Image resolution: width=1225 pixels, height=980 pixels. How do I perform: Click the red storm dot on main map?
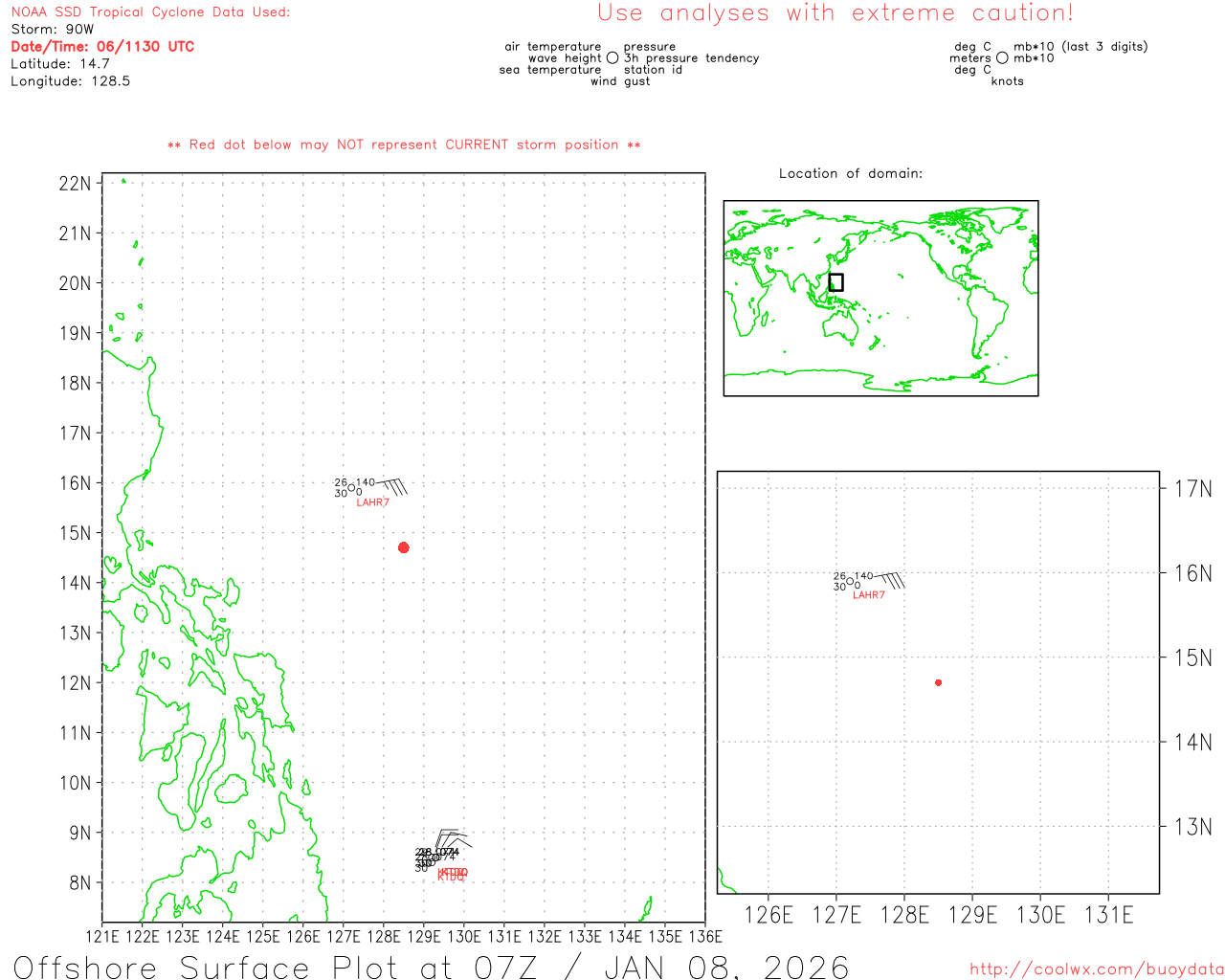pos(403,547)
